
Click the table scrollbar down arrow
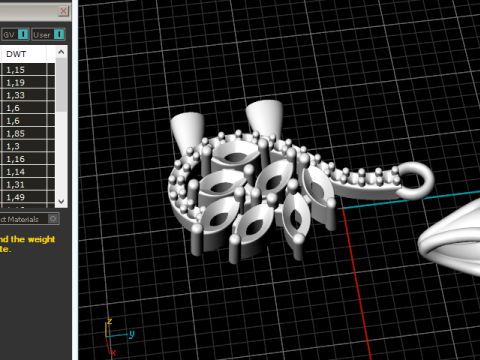(61, 201)
